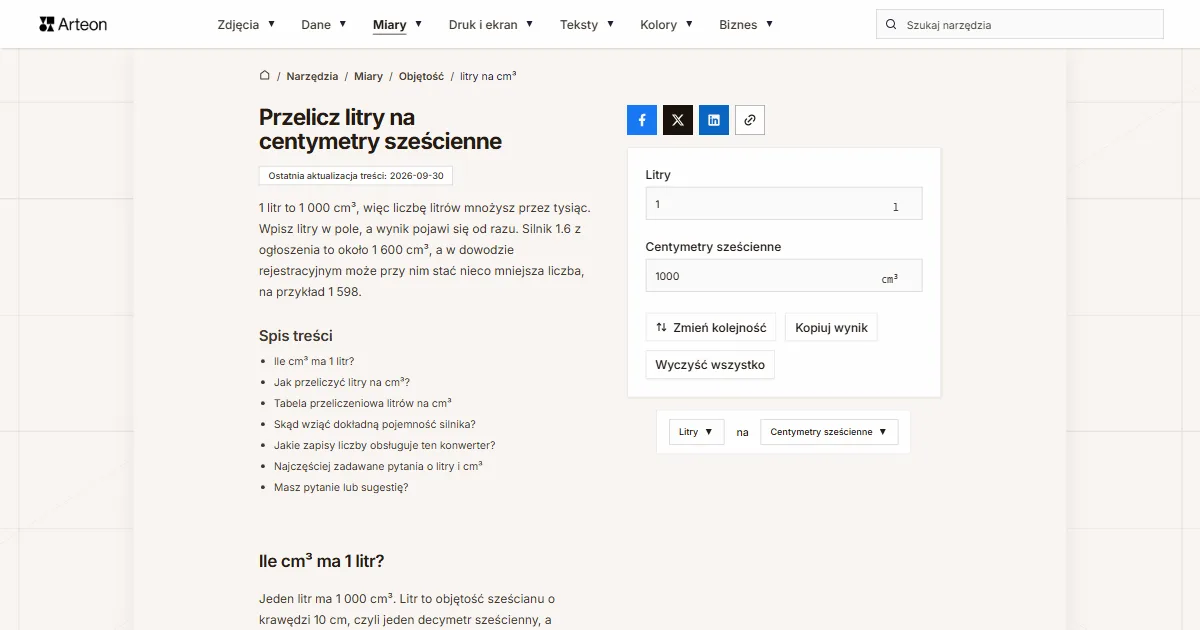The image size is (1200, 630).
Task: Jump to 'Najczęściej zadawane pytania o litry i cm³'
Action: point(379,466)
